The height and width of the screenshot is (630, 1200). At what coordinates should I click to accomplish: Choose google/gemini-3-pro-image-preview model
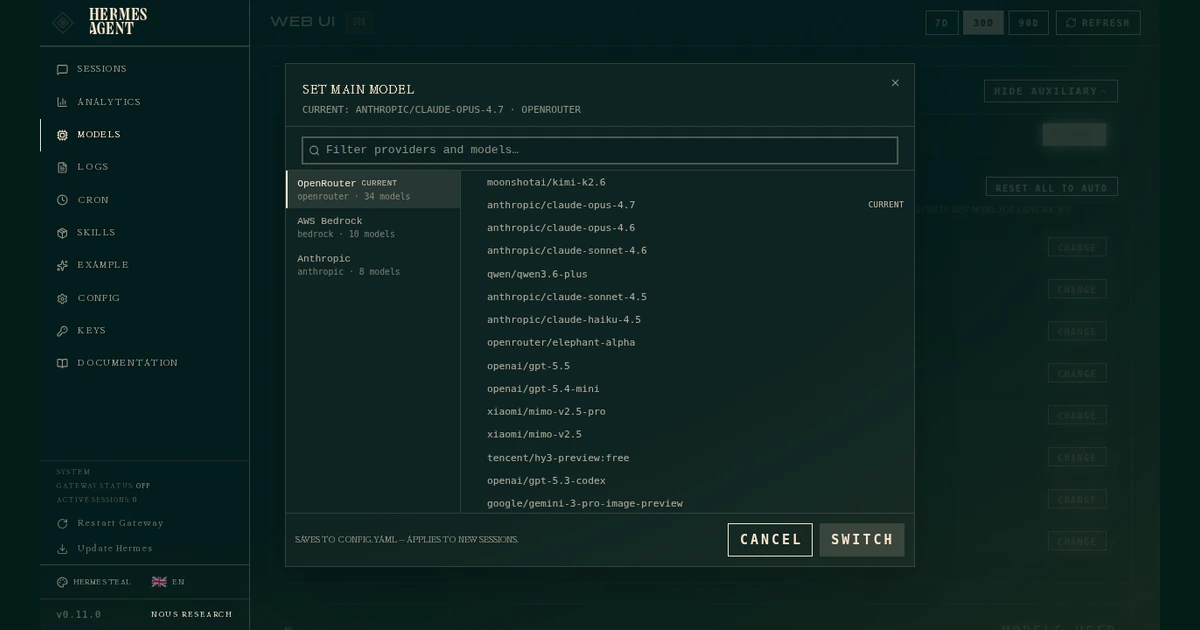pyautogui.click(x=687, y=503)
